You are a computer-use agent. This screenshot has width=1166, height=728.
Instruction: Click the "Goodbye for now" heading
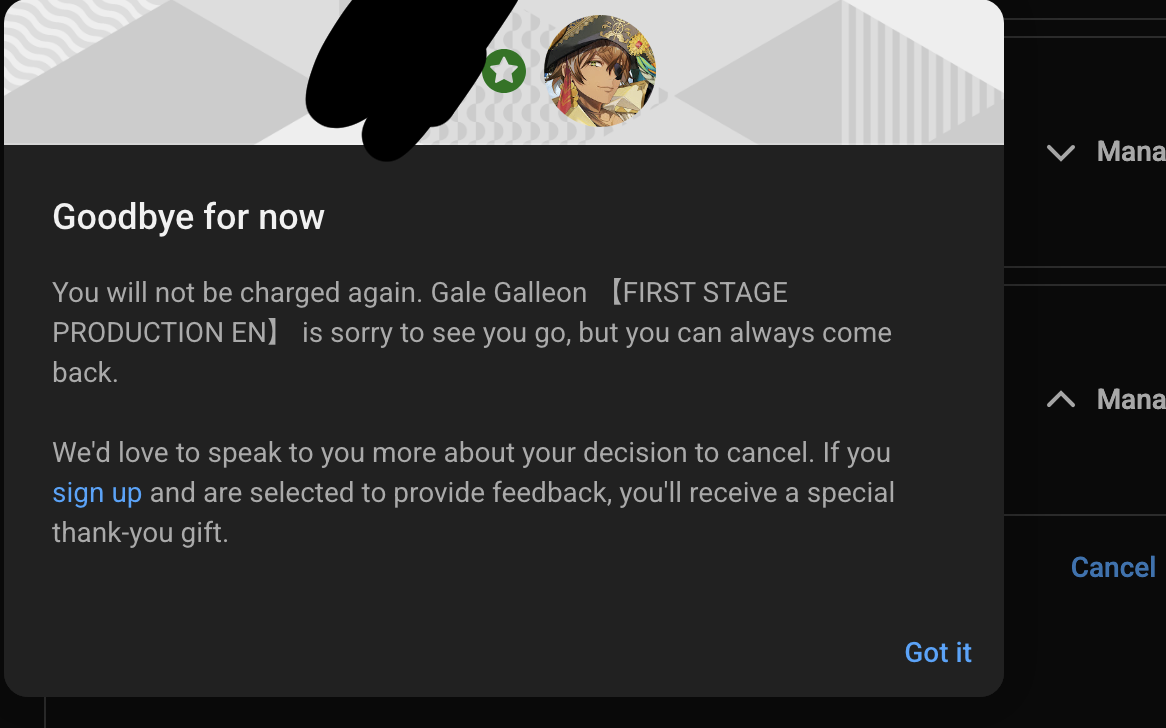click(x=188, y=217)
